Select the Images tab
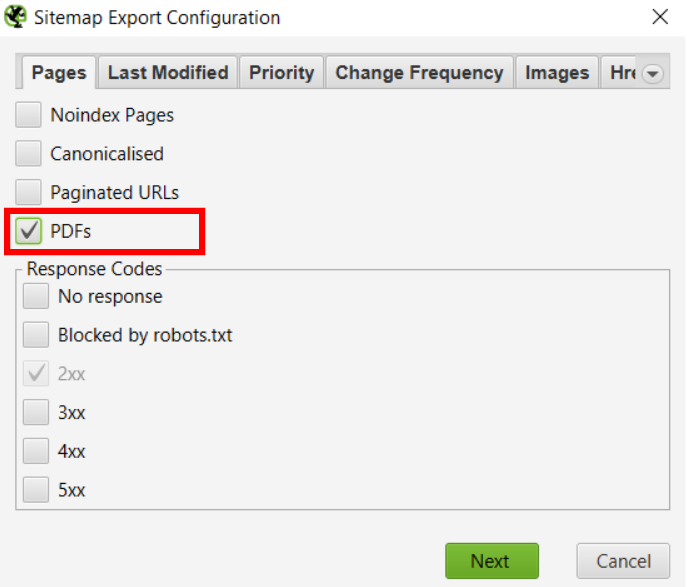This screenshot has height=587, width=687. pyautogui.click(x=557, y=73)
